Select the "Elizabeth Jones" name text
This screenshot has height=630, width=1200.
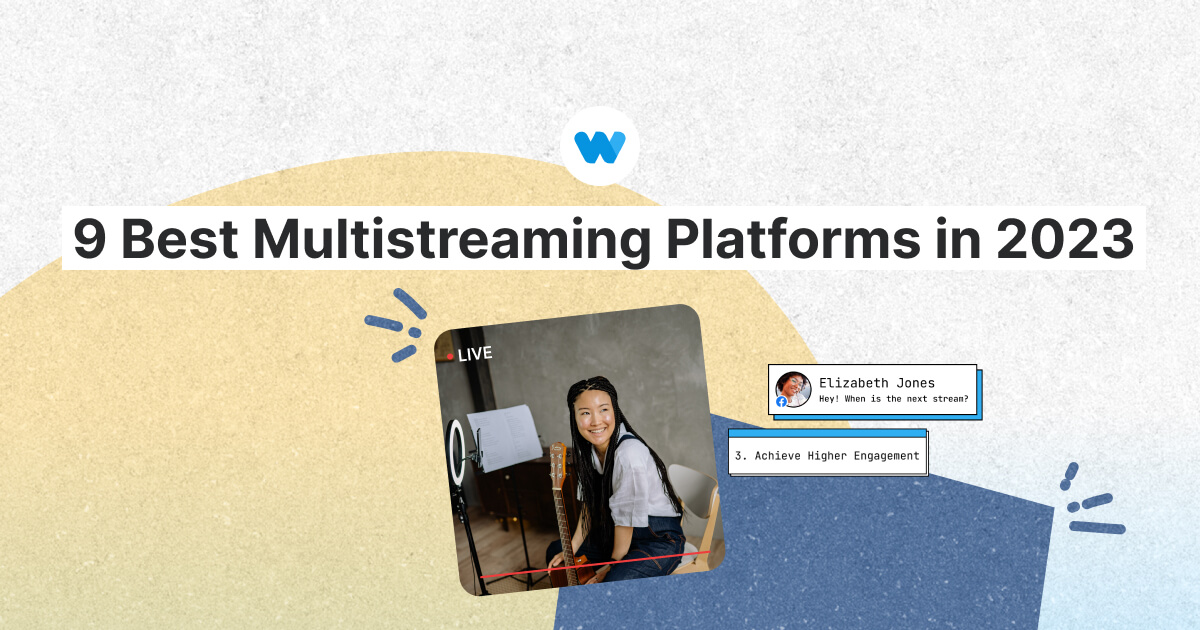pos(877,383)
